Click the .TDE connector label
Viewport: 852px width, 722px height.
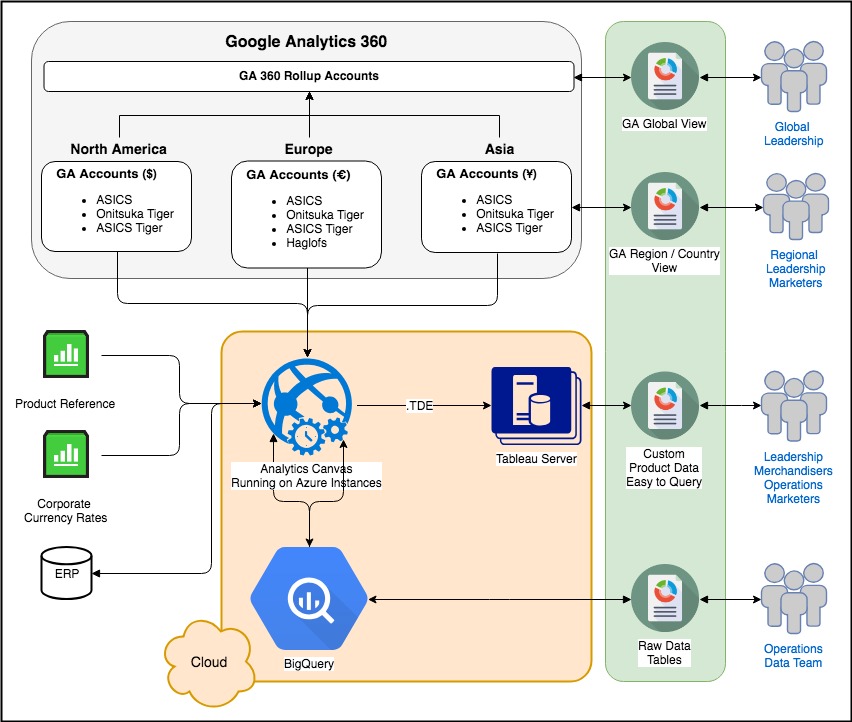point(419,406)
